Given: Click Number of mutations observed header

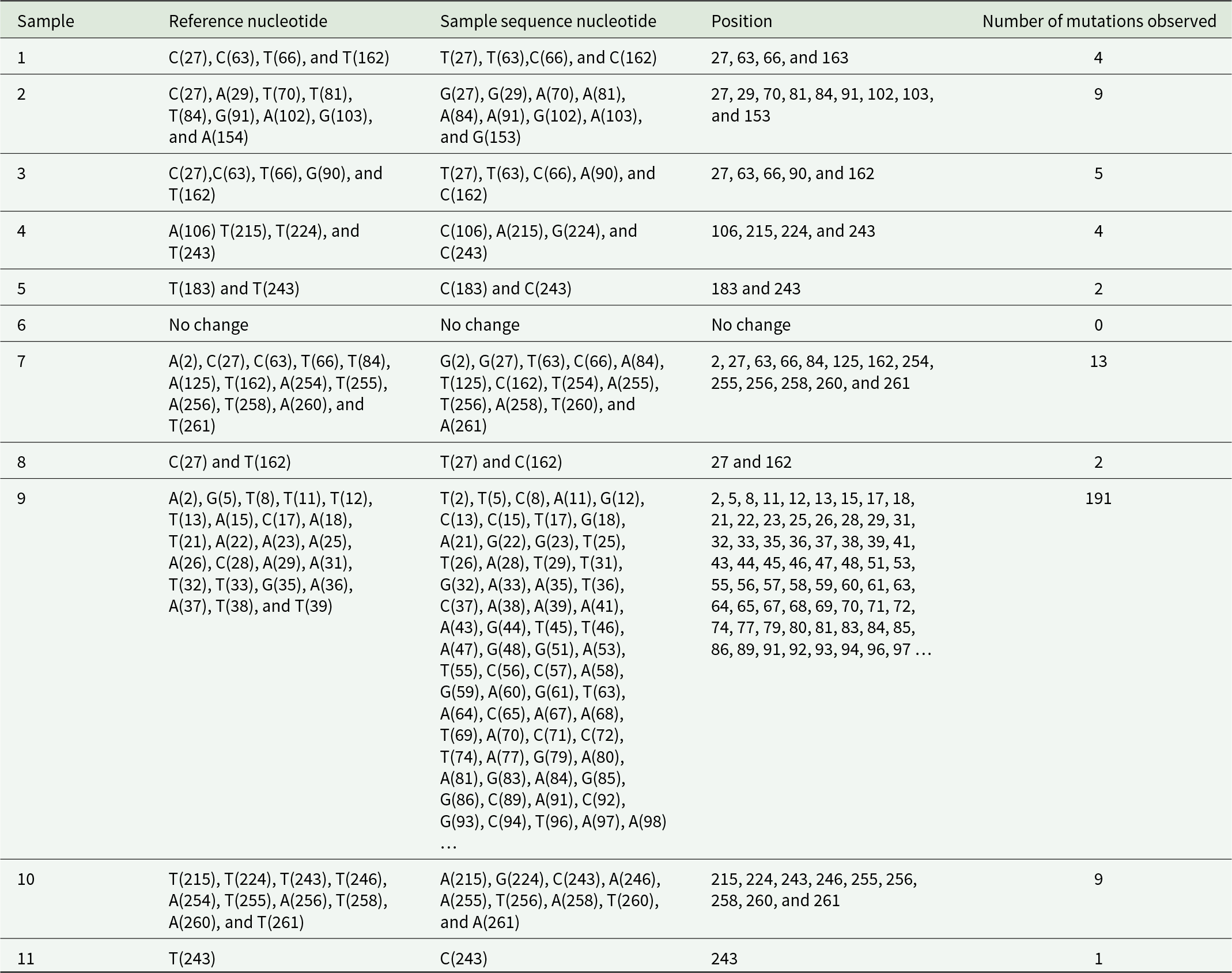Looking at the screenshot, I should (x=1099, y=21).
